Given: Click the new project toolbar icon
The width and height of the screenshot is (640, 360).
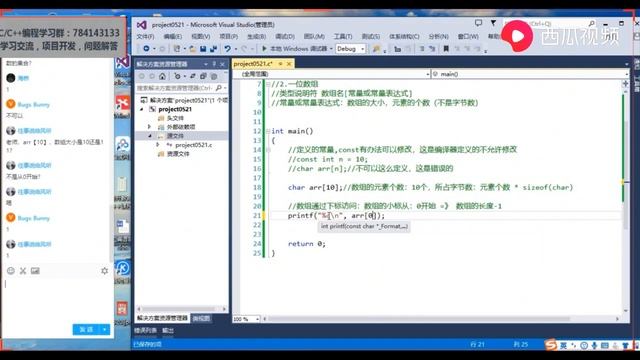Looking at the screenshot, I should coord(176,49).
